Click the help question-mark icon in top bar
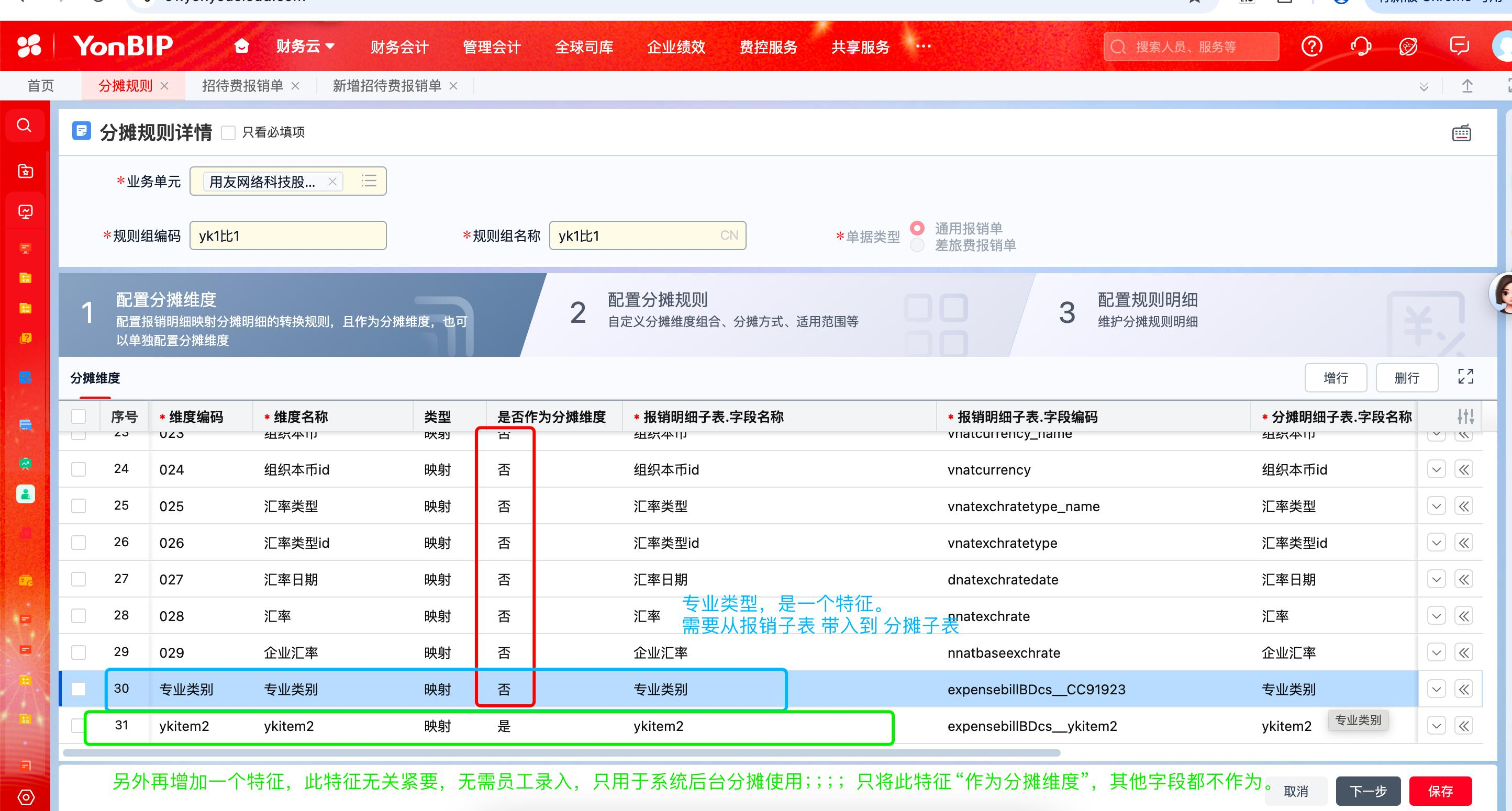 (1312, 47)
